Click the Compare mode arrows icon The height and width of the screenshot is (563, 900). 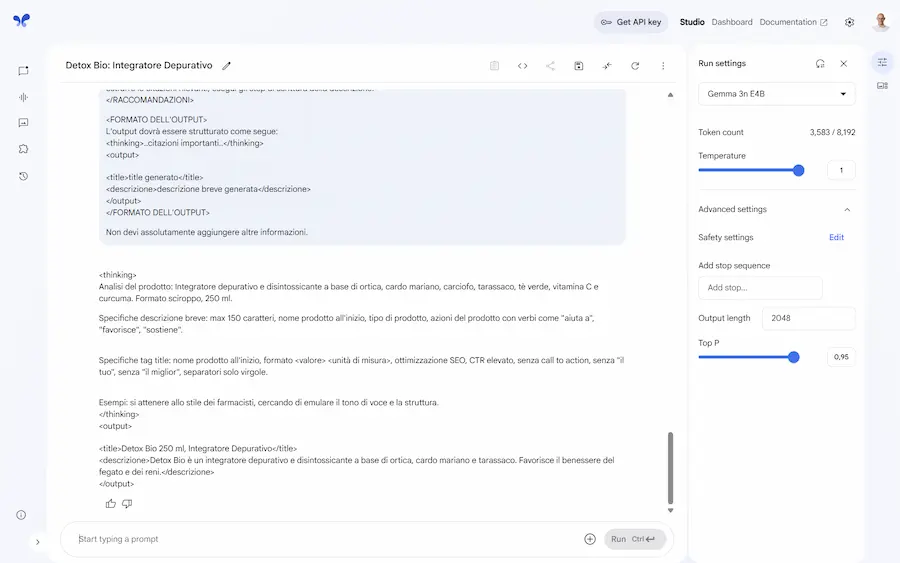tap(607, 66)
